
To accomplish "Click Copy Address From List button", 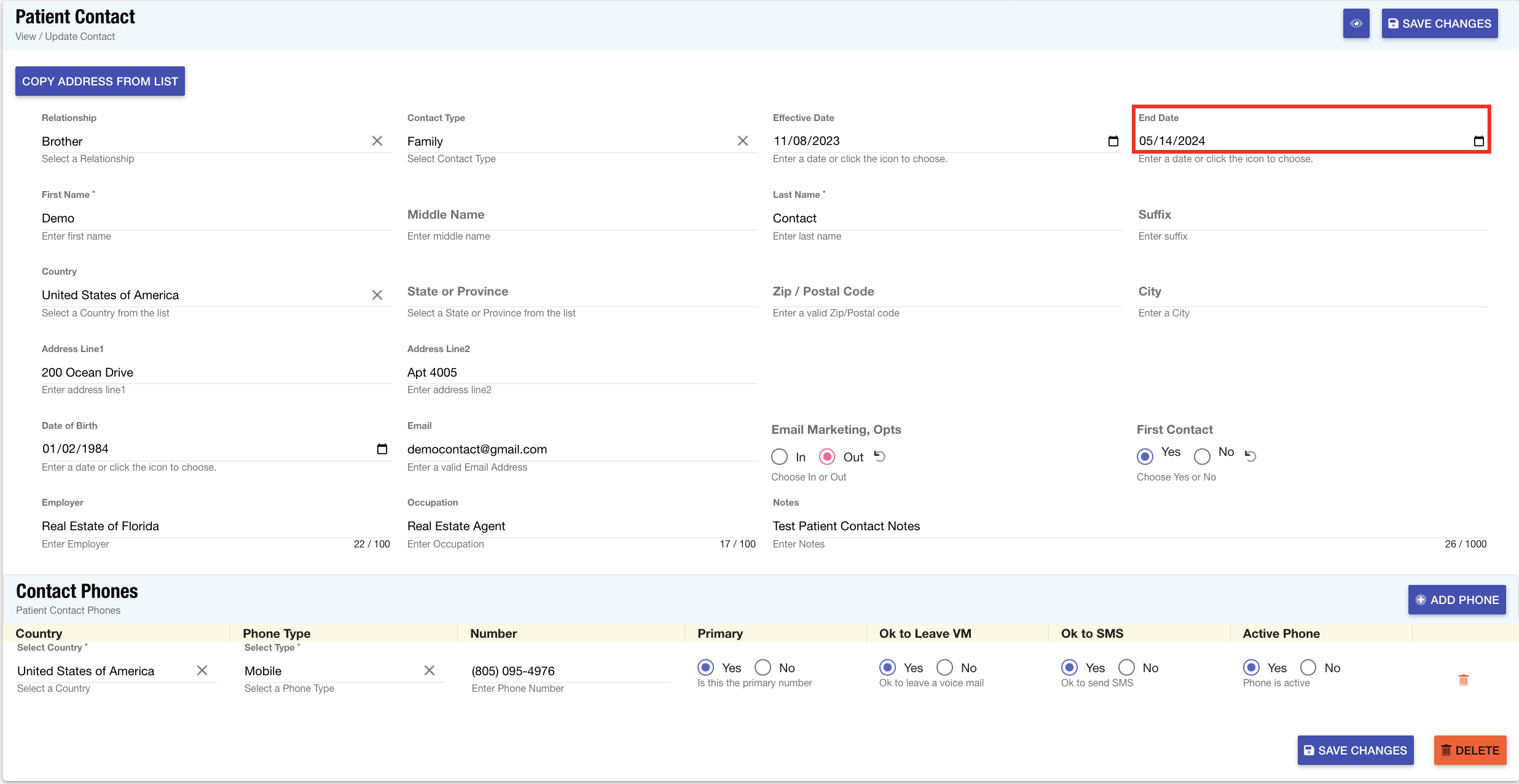I will pyautogui.click(x=100, y=81).
